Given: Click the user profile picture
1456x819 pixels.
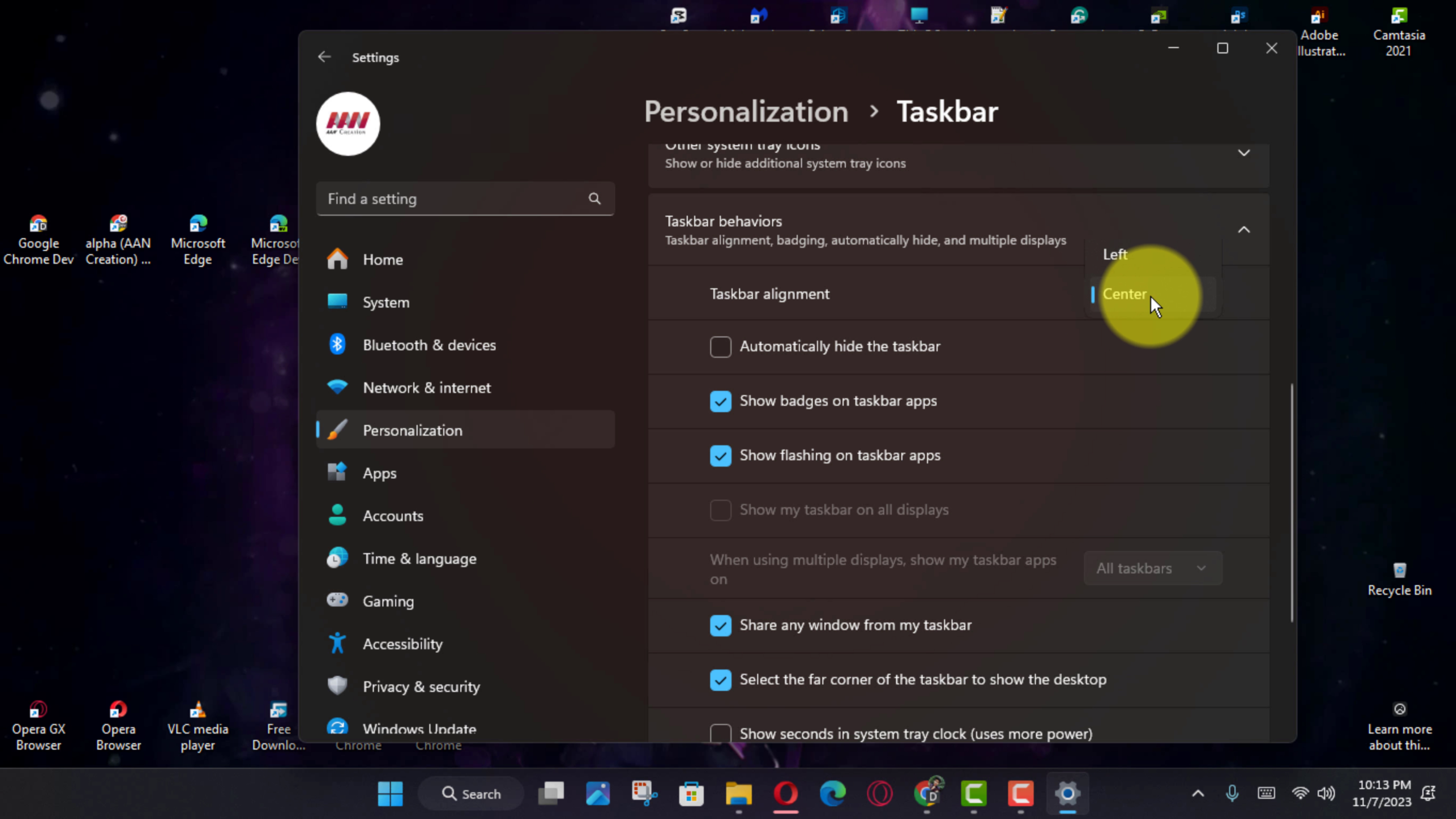Looking at the screenshot, I should pyautogui.click(x=348, y=124).
